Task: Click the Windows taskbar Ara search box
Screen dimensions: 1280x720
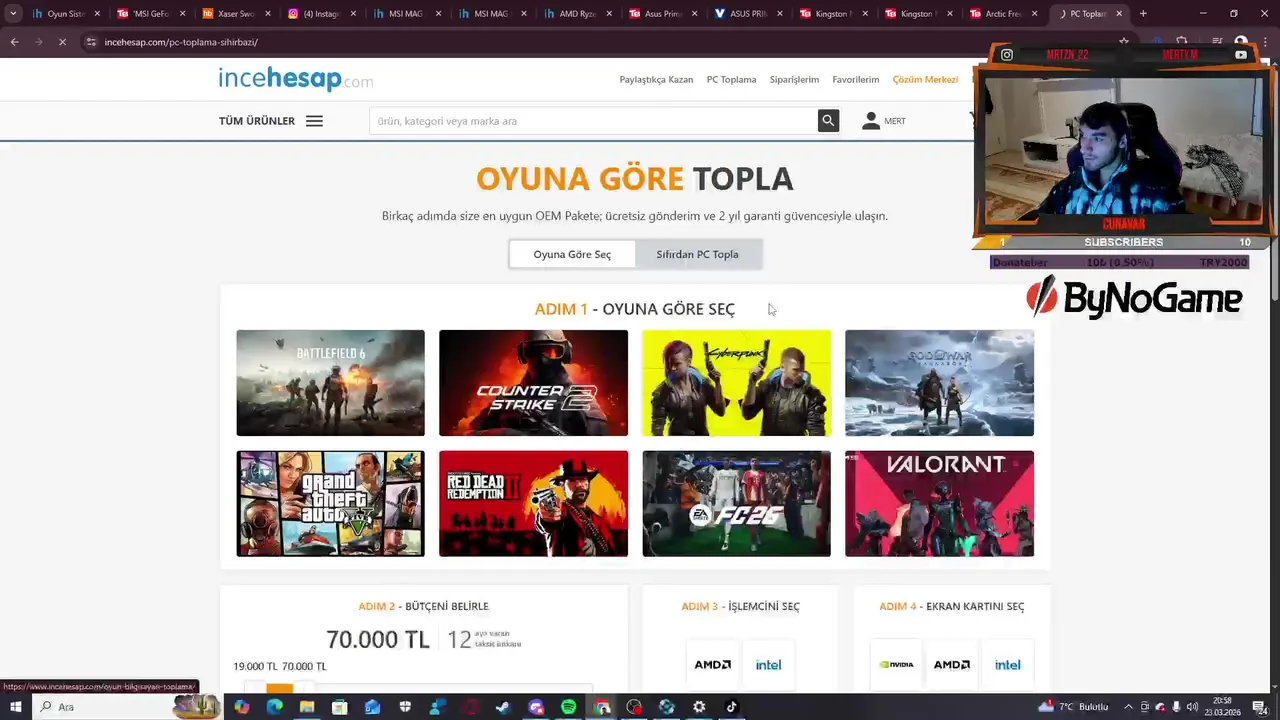Action: tap(125, 707)
